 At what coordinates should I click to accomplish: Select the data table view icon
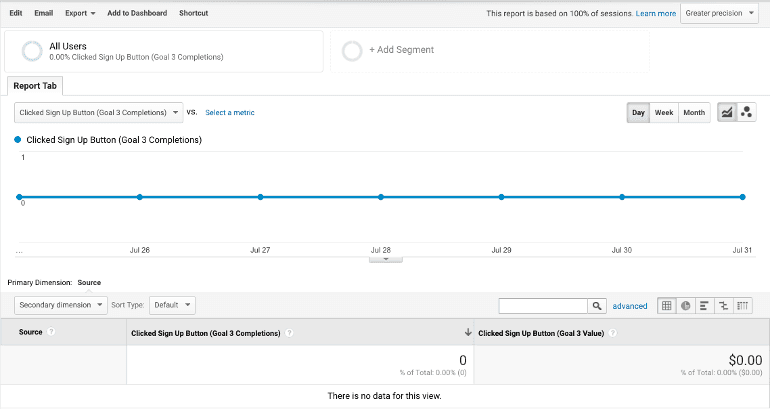(666, 306)
